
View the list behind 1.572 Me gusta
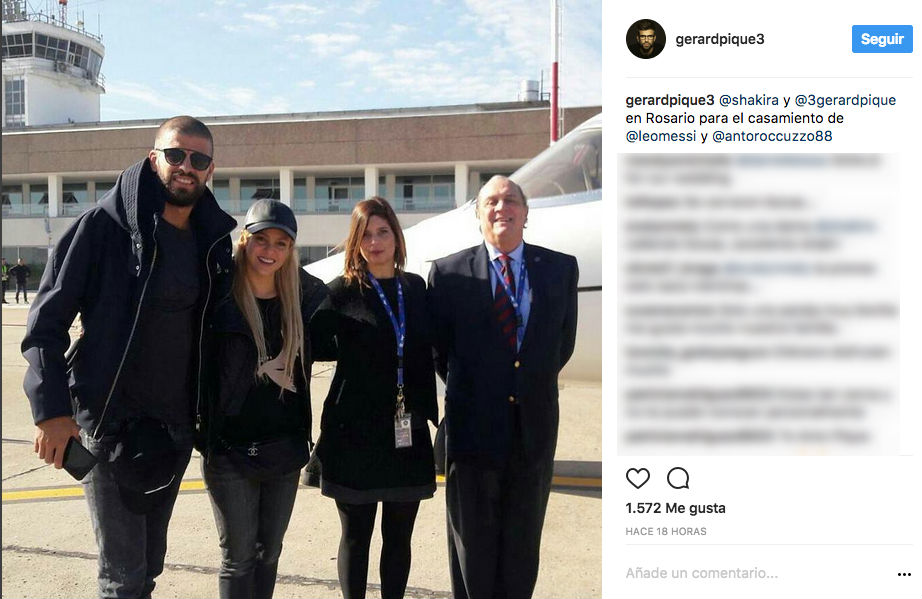(675, 508)
